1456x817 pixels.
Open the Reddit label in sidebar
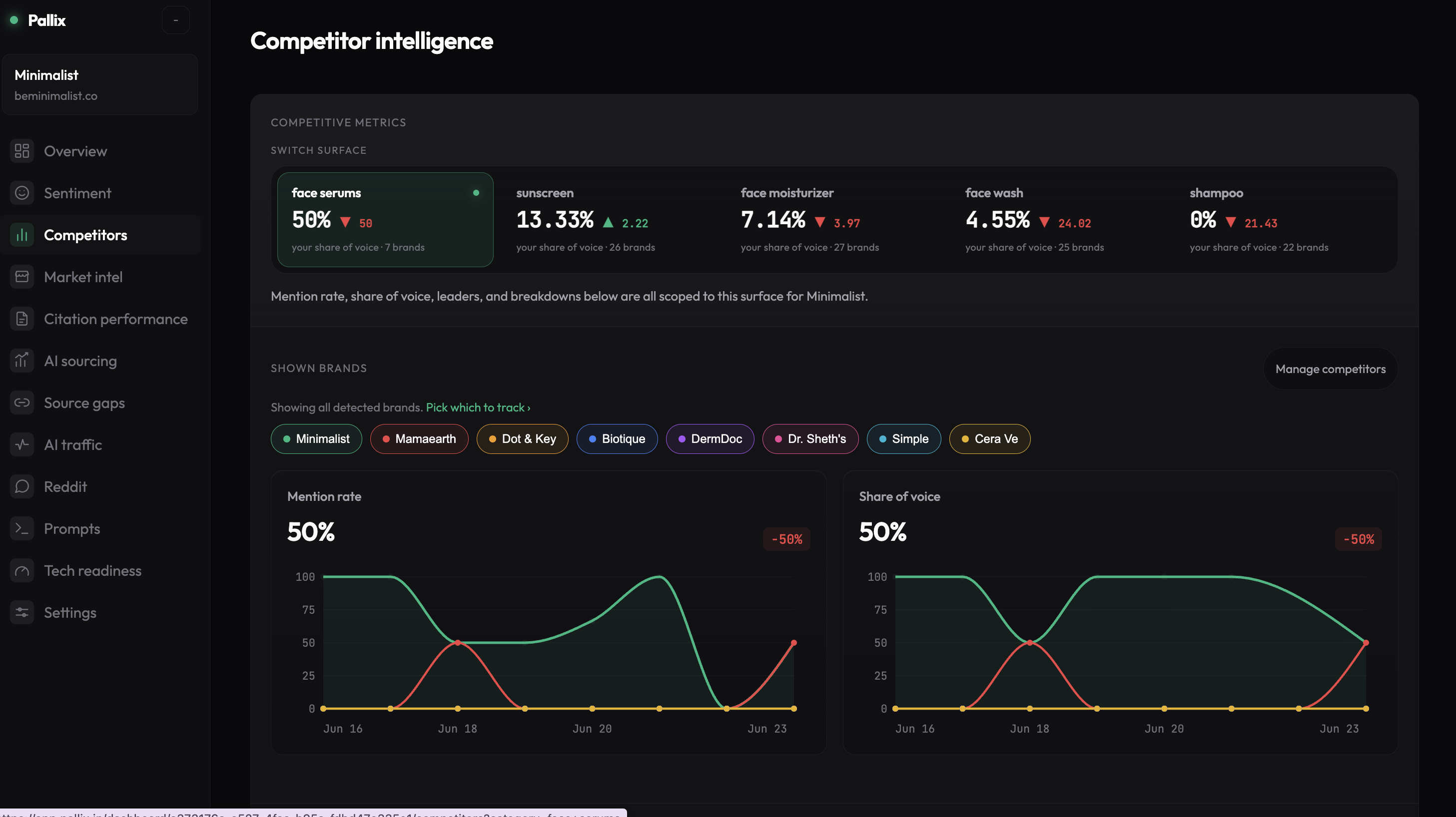point(65,486)
